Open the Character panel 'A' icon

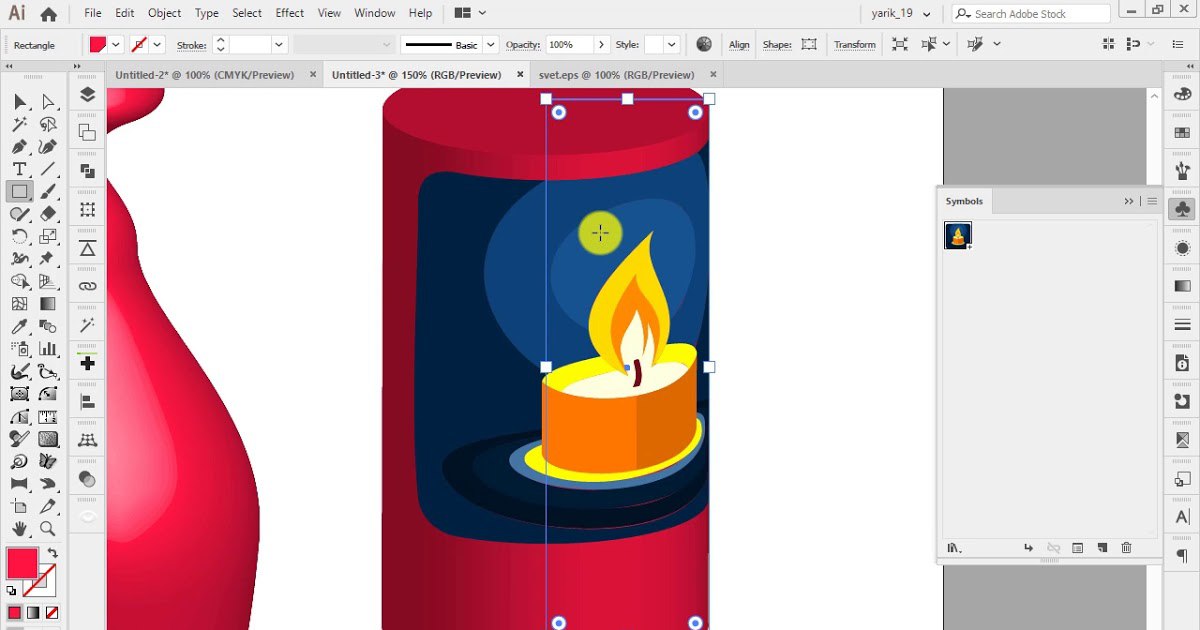(1182, 517)
